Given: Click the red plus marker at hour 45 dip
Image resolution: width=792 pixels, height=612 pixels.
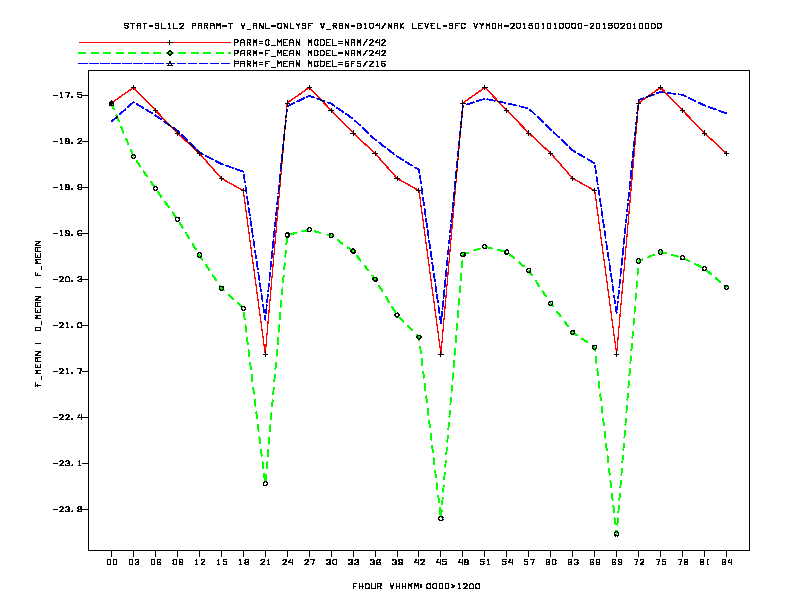Looking at the screenshot, I should [441, 354].
